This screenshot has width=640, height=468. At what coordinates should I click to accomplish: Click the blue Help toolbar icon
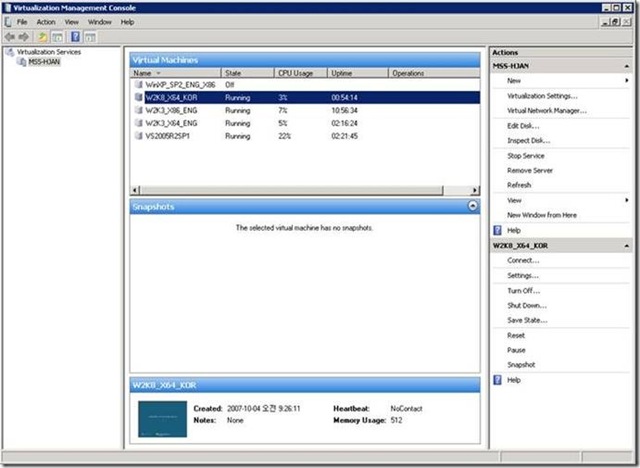(75, 37)
